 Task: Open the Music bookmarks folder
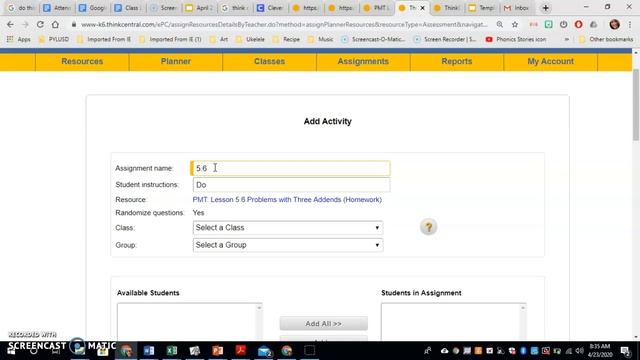coord(321,39)
